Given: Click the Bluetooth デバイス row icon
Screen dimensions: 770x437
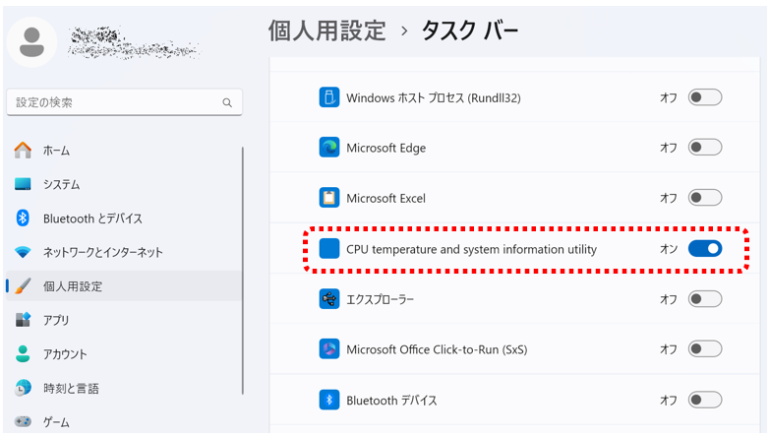Looking at the screenshot, I should coord(329,400).
